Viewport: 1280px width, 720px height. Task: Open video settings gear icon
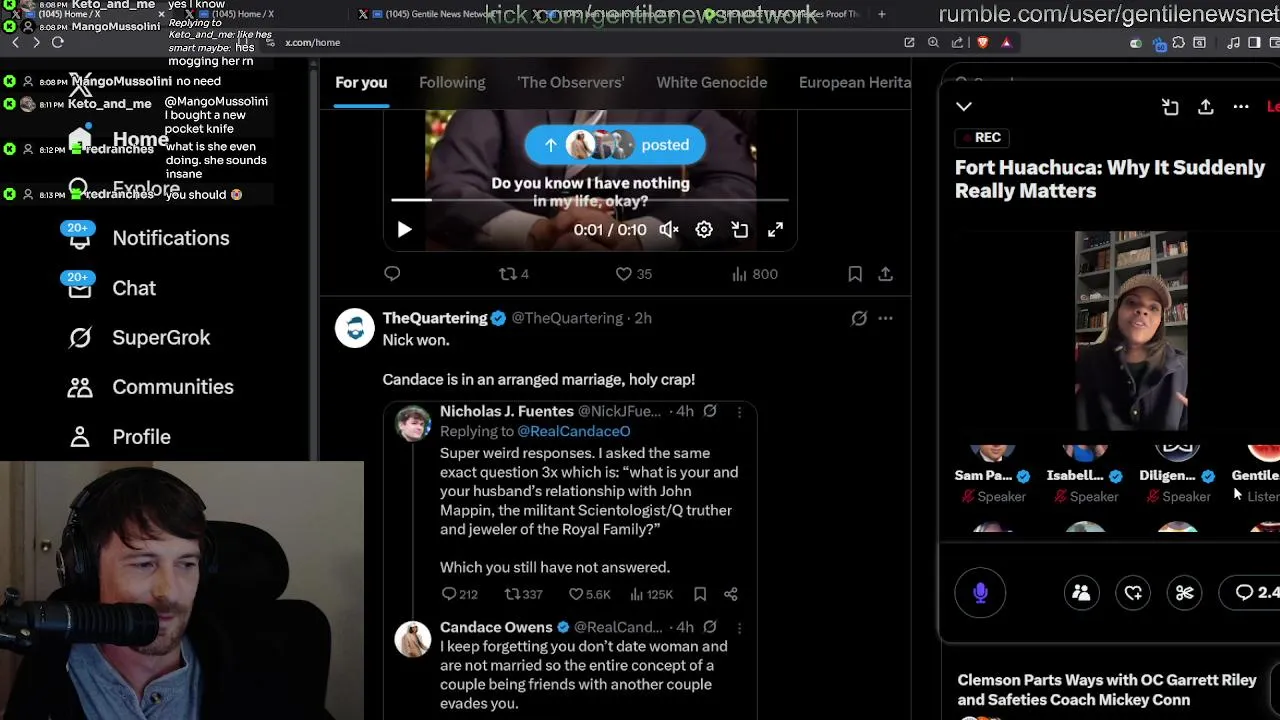[x=704, y=230]
